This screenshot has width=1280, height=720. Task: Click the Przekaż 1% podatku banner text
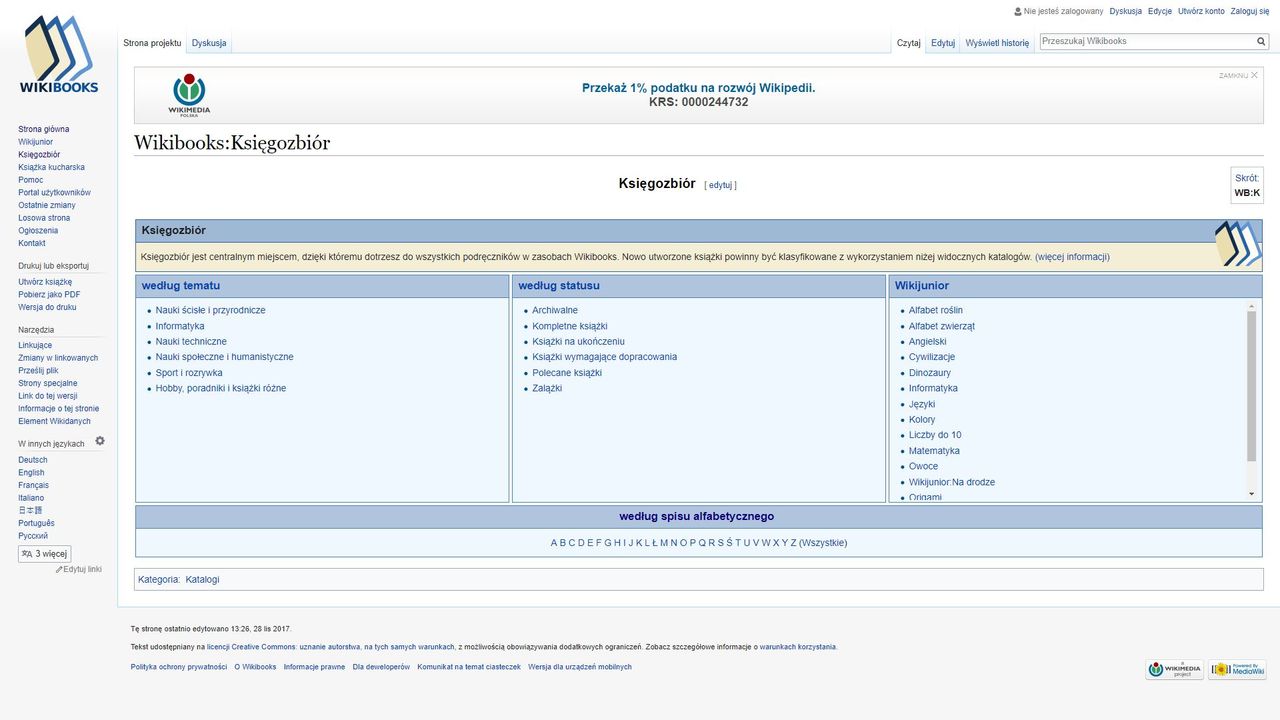coord(699,88)
